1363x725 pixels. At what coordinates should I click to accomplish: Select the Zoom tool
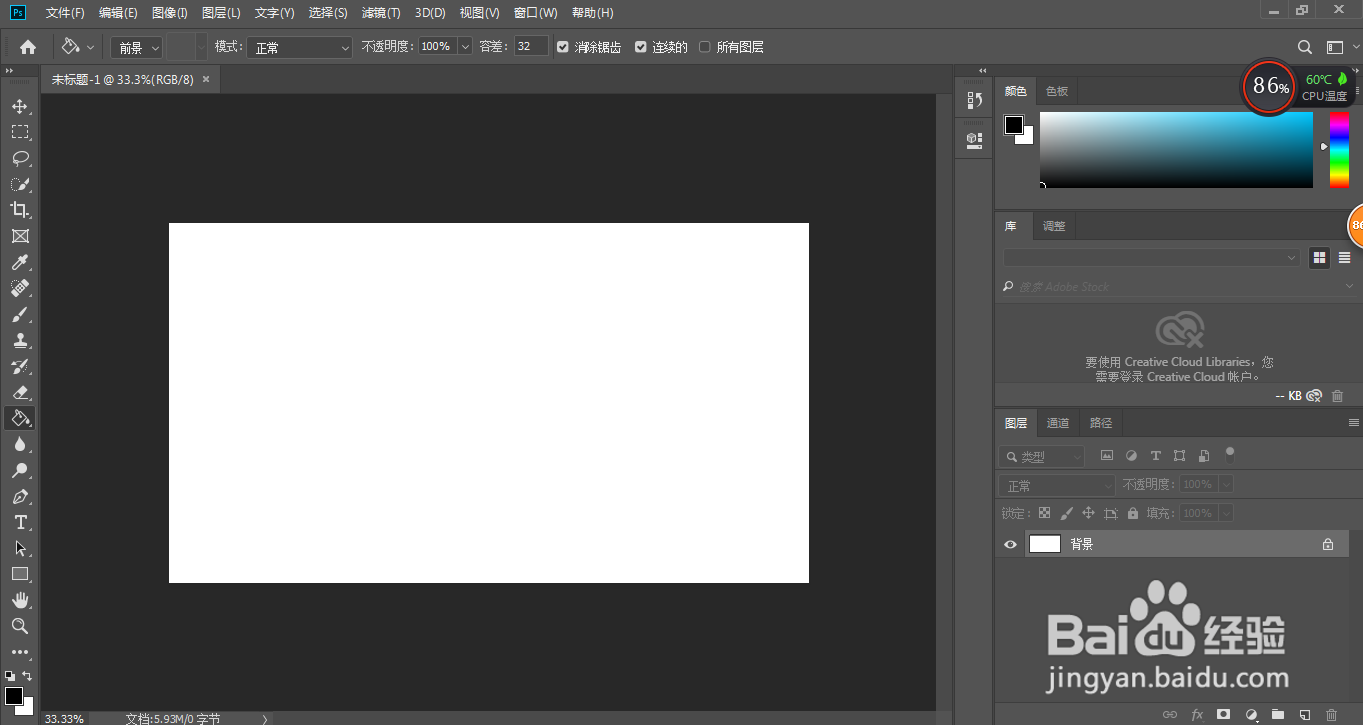click(20, 626)
